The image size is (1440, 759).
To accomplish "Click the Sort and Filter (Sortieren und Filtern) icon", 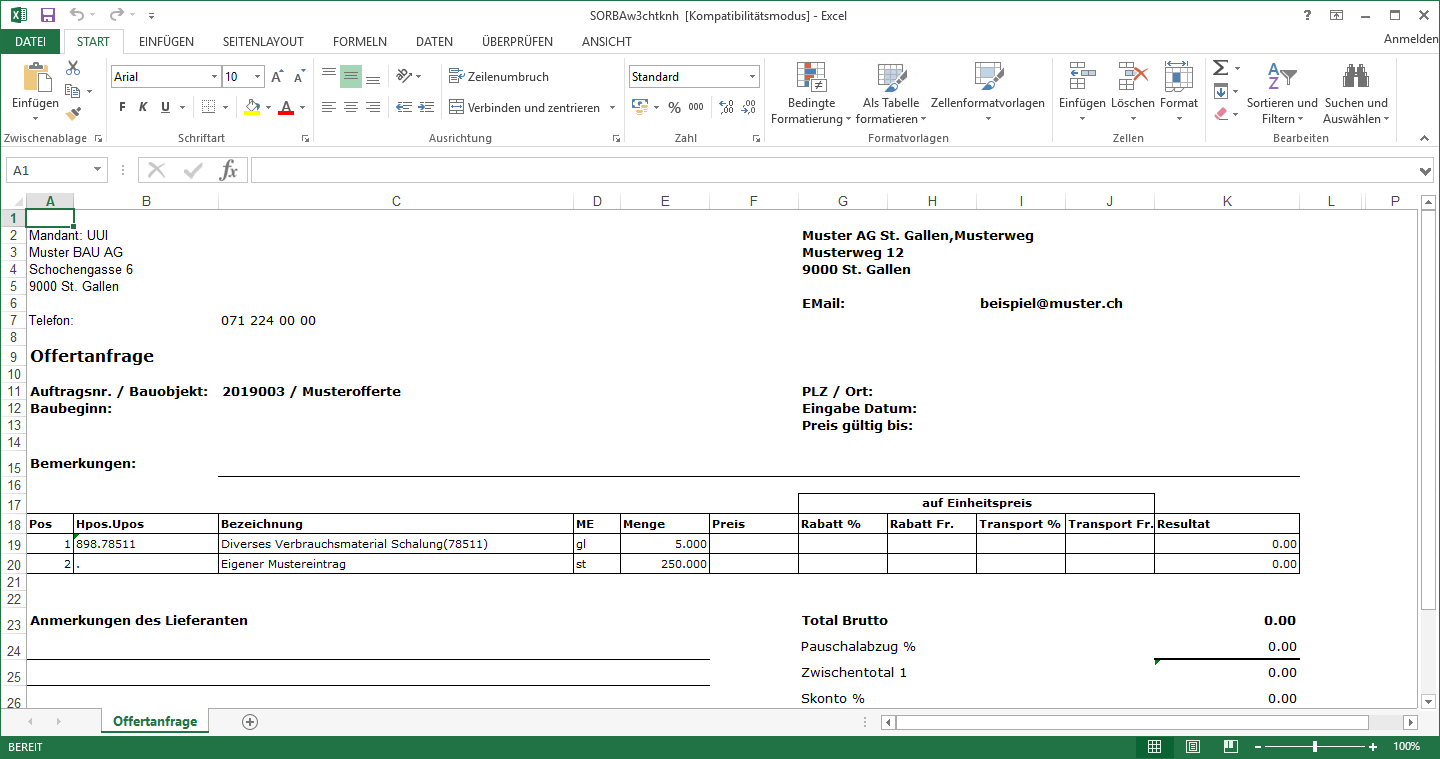I will tap(1282, 94).
